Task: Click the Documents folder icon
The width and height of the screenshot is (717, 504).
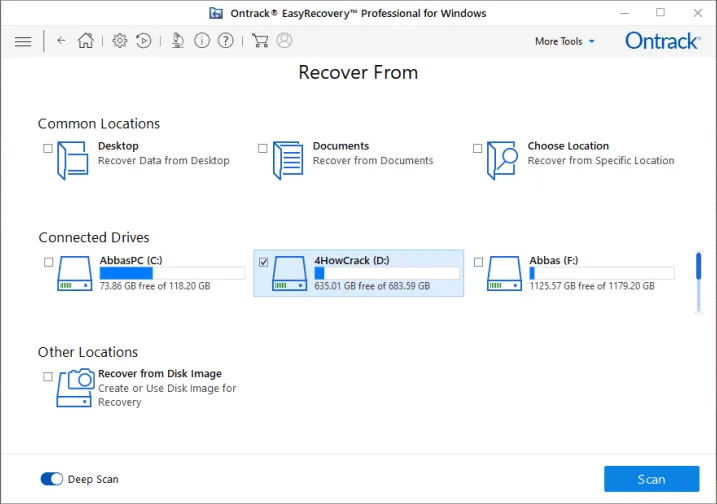Action: pyautogui.click(x=288, y=160)
